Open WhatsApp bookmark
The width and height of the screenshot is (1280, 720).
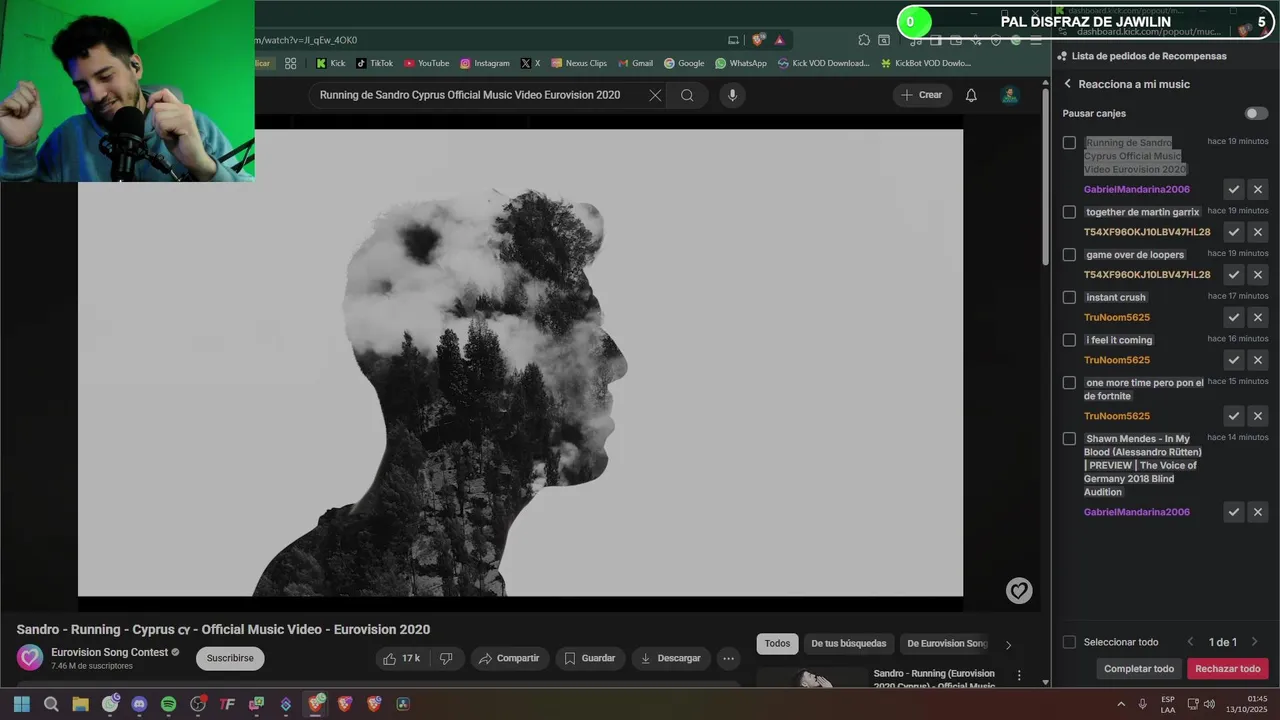(x=741, y=63)
